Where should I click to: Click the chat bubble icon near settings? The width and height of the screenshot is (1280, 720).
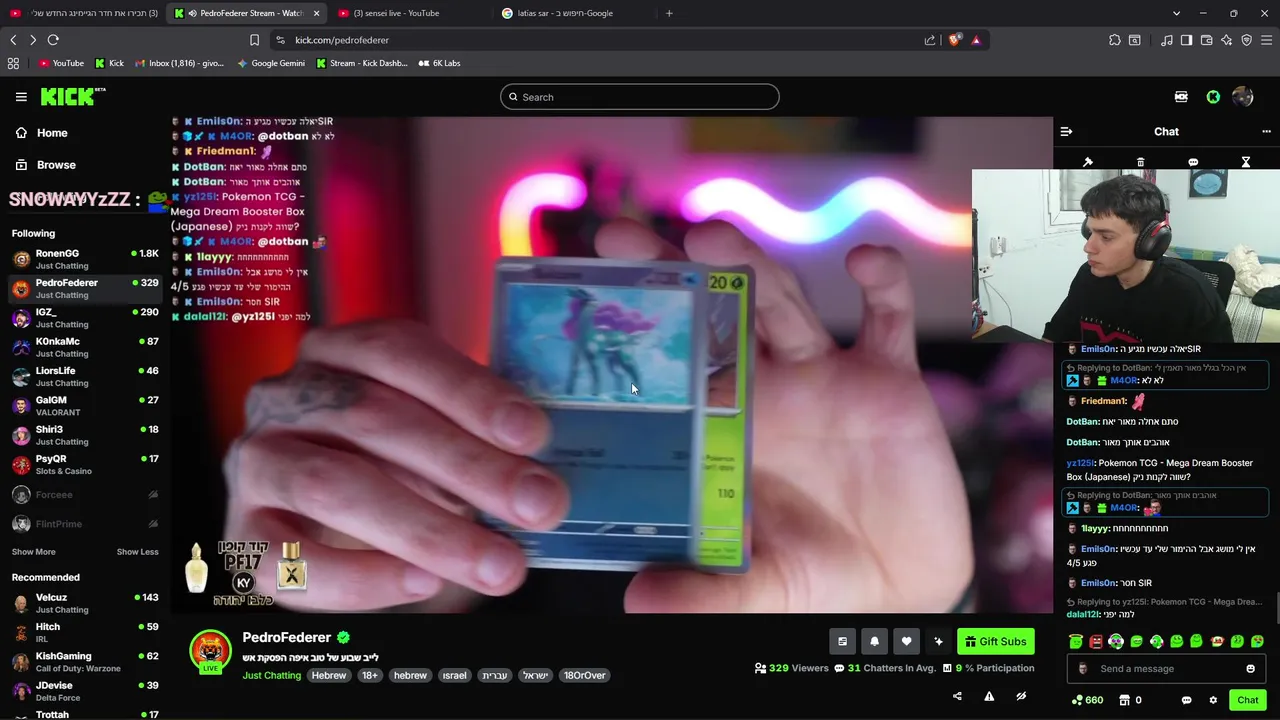tap(1186, 700)
